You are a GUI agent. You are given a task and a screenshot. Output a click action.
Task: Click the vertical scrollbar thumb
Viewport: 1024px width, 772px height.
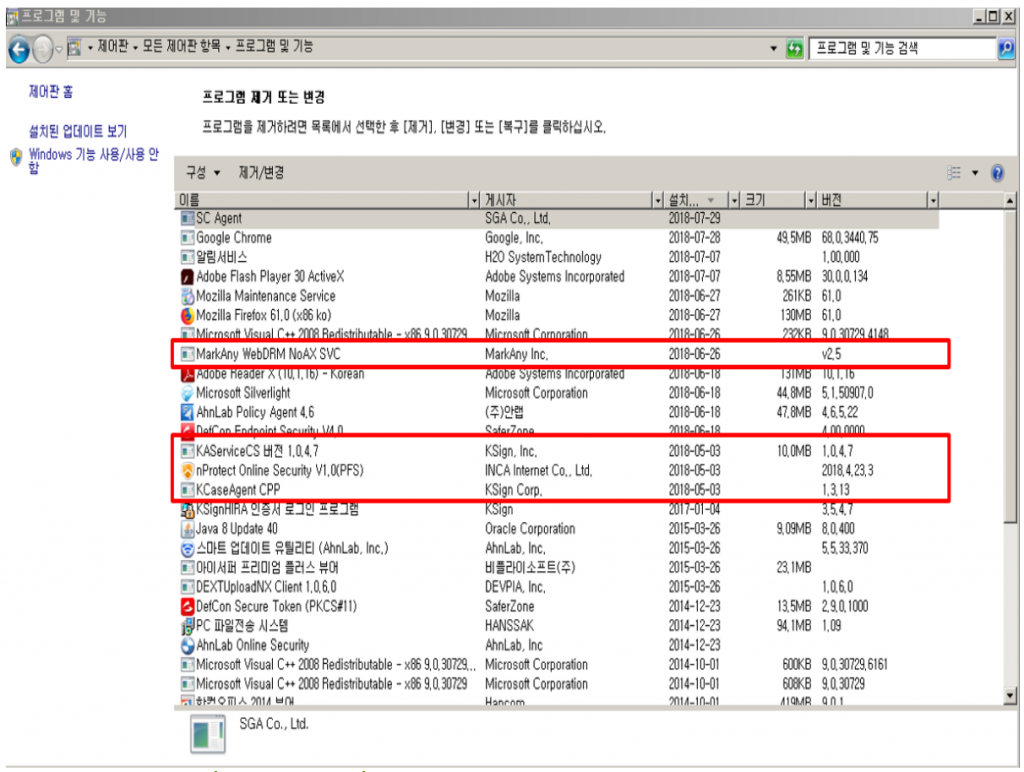point(1010,366)
